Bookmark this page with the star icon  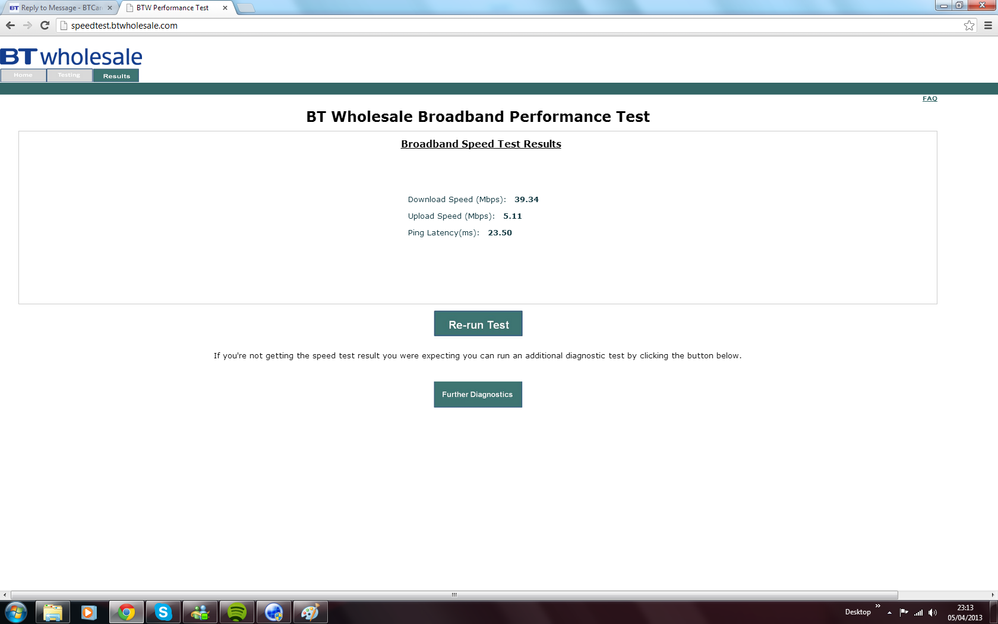pos(969,25)
